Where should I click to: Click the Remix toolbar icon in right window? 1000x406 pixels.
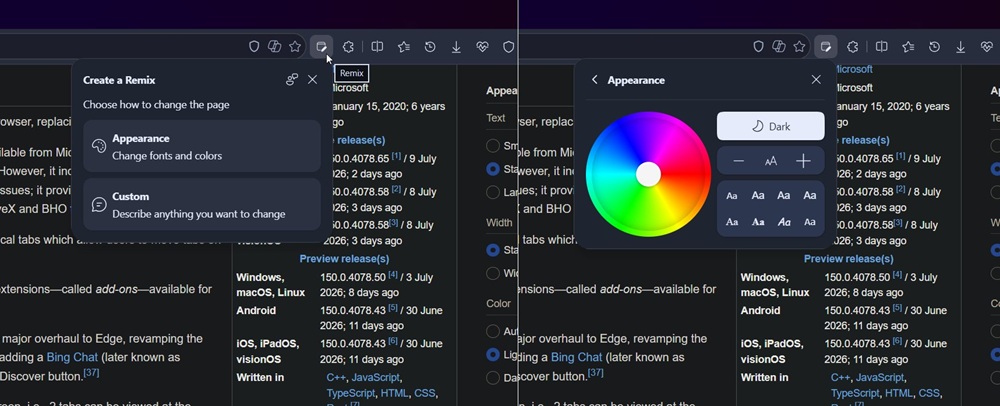click(x=825, y=47)
